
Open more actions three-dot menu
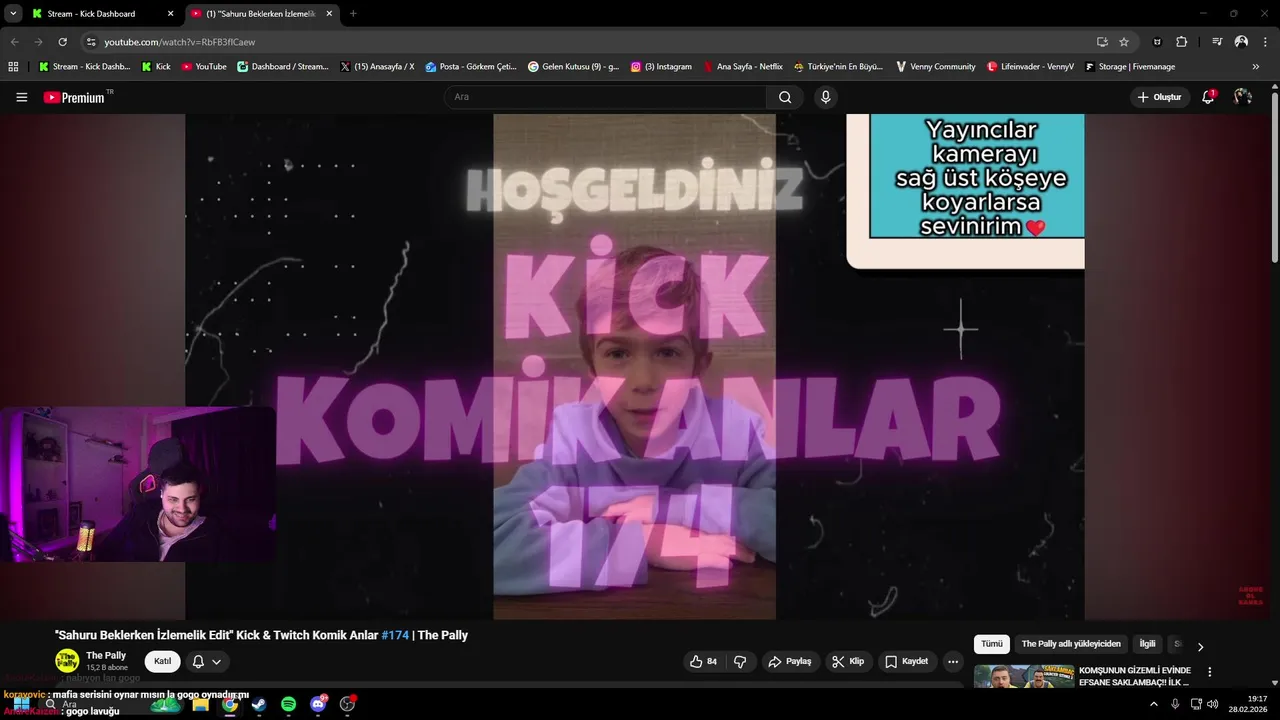pyautogui.click(x=953, y=661)
